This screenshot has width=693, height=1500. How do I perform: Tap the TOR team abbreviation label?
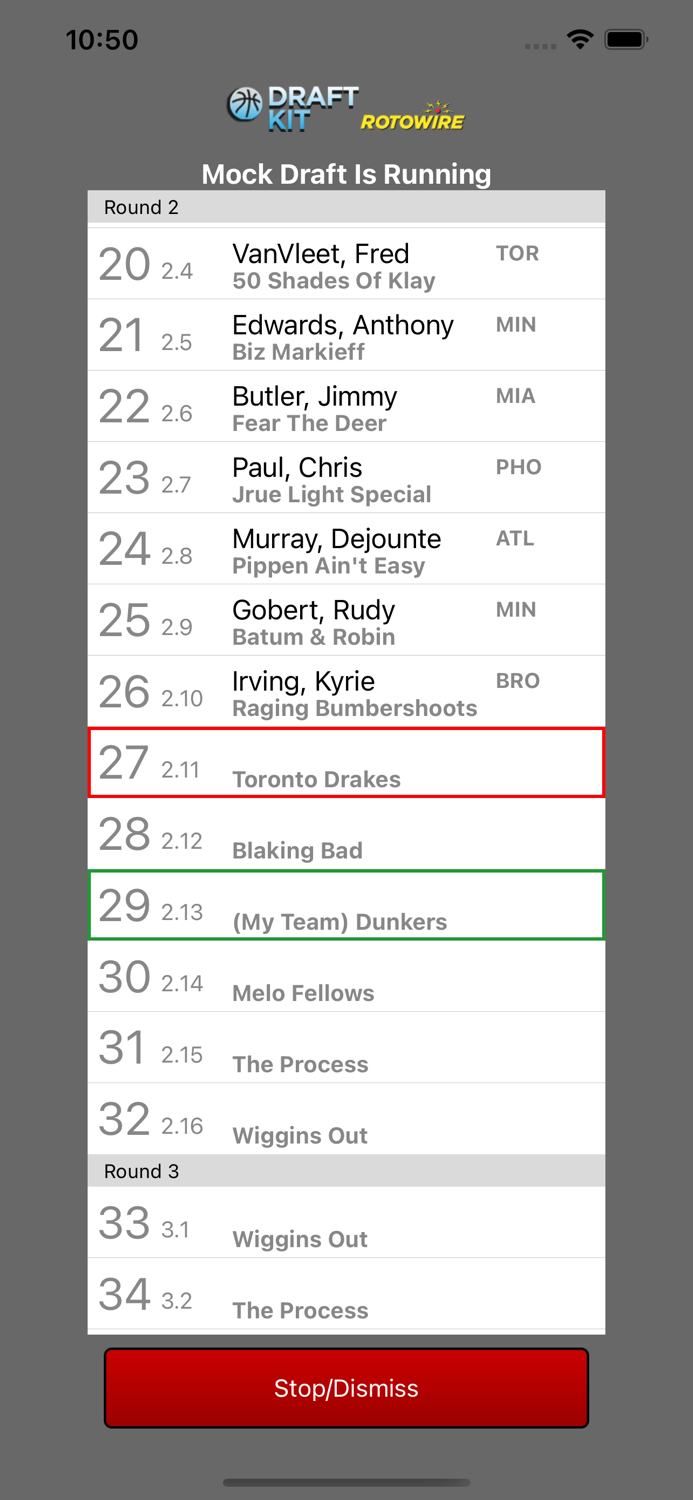517,253
